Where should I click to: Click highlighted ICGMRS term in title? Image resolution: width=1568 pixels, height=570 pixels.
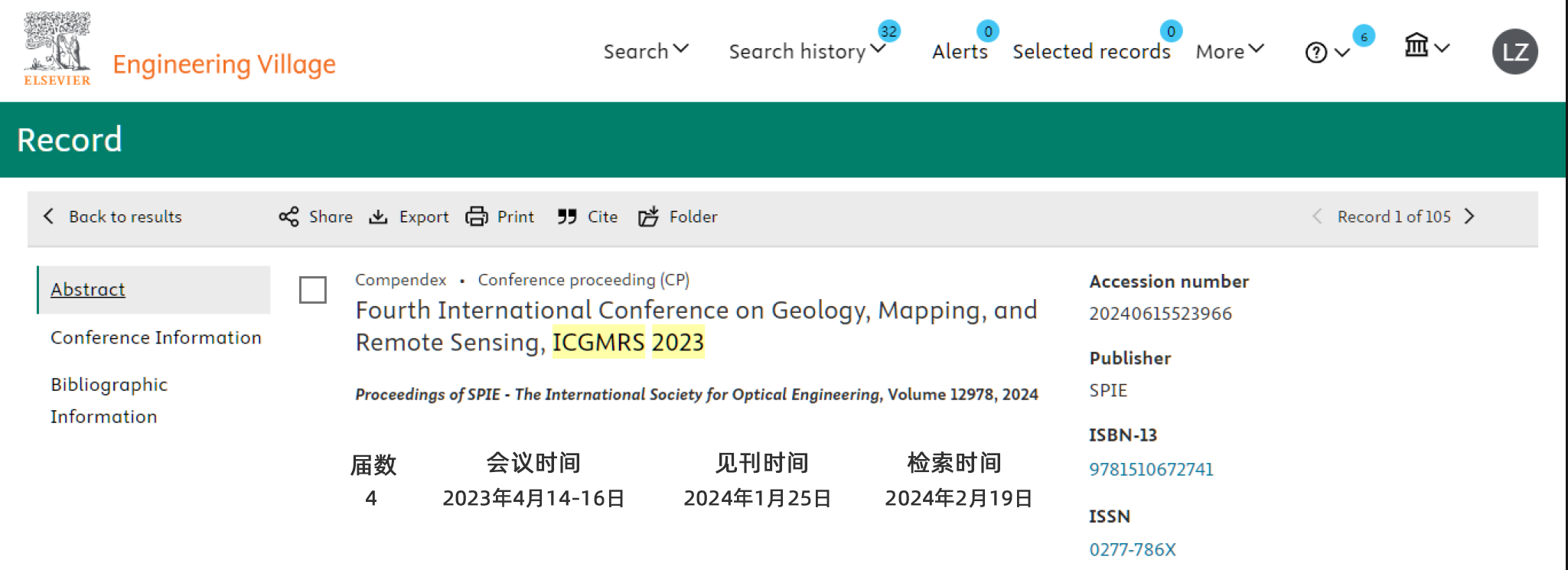pos(598,342)
